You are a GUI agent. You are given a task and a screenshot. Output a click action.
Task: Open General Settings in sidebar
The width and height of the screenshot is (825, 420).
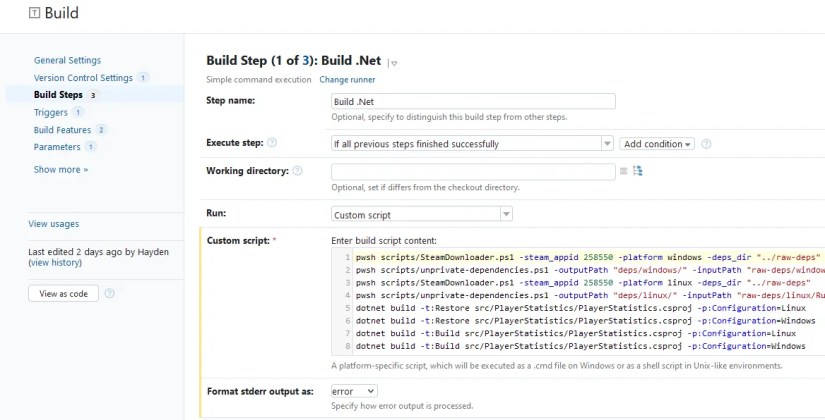point(67,60)
